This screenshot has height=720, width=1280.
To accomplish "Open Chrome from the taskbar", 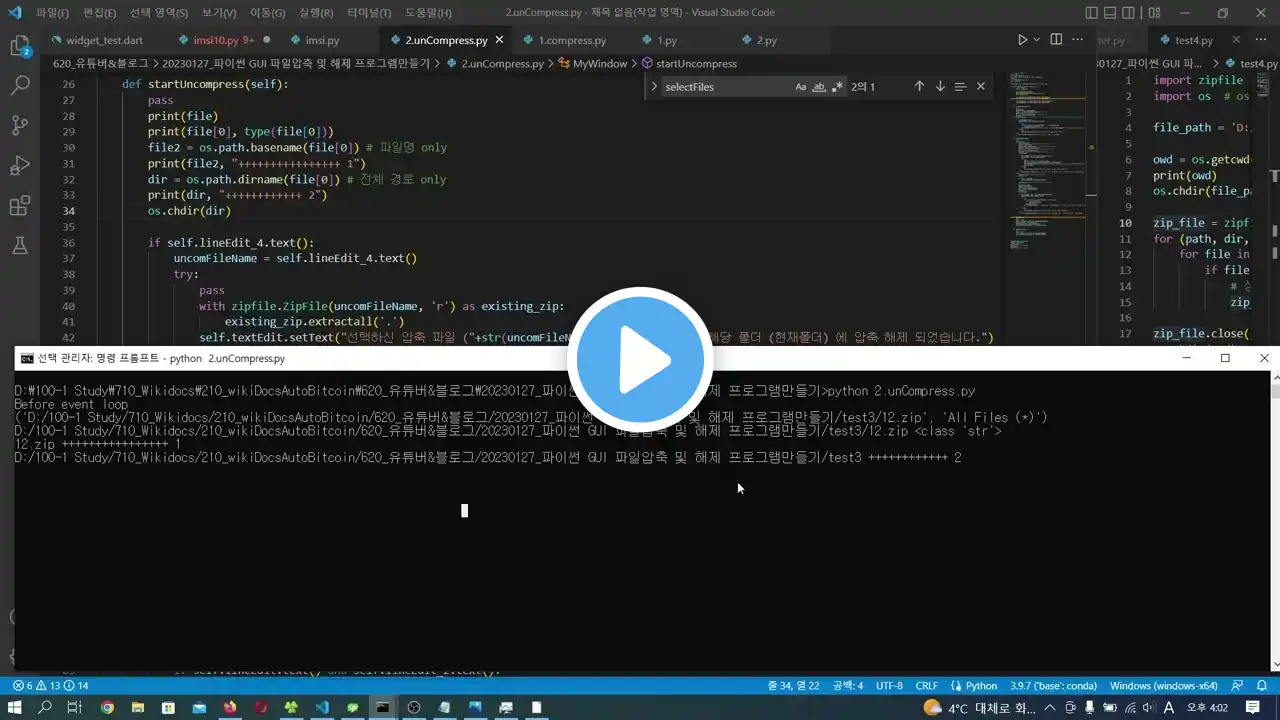I will 107,708.
